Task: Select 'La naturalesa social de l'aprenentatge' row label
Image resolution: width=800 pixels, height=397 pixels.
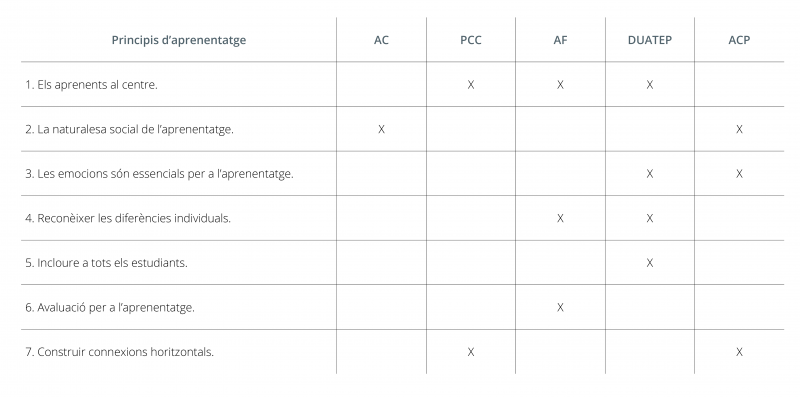Action: click(x=129, y=129)
